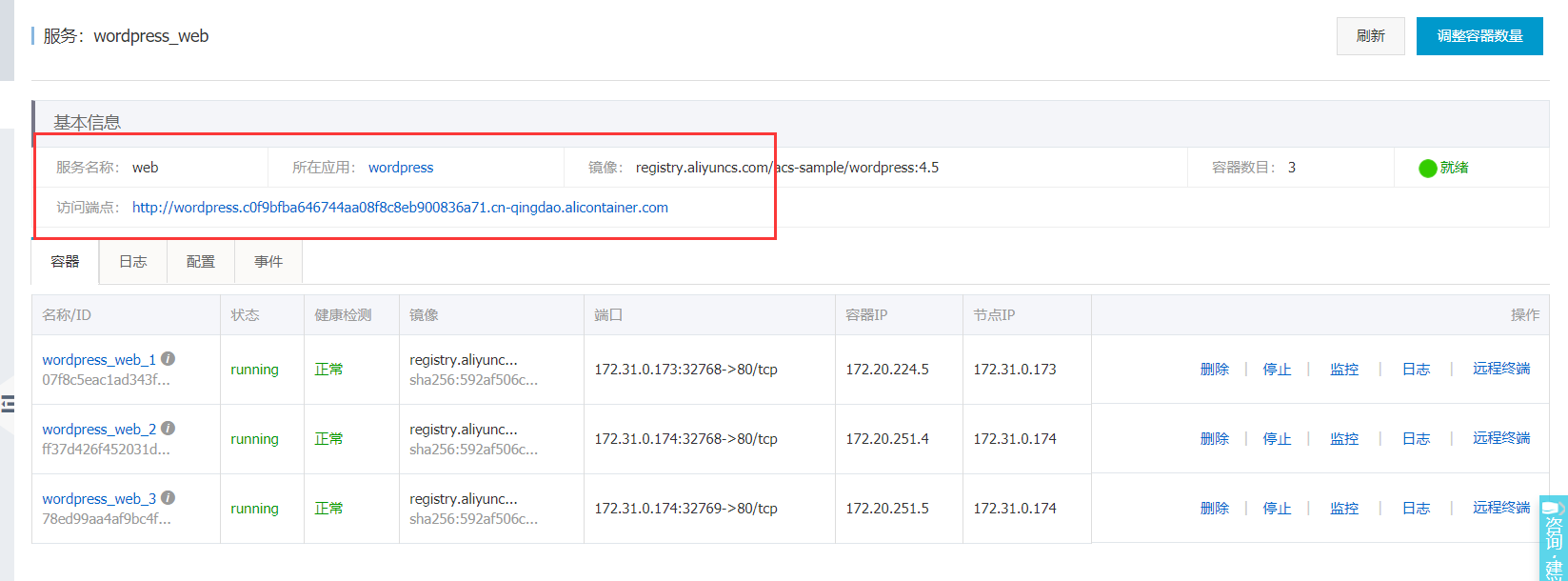This screenshot has height=581, width=1568.
Task: Click port 172.31.0.174:32769->80/tcp
Action: point(685,509)
